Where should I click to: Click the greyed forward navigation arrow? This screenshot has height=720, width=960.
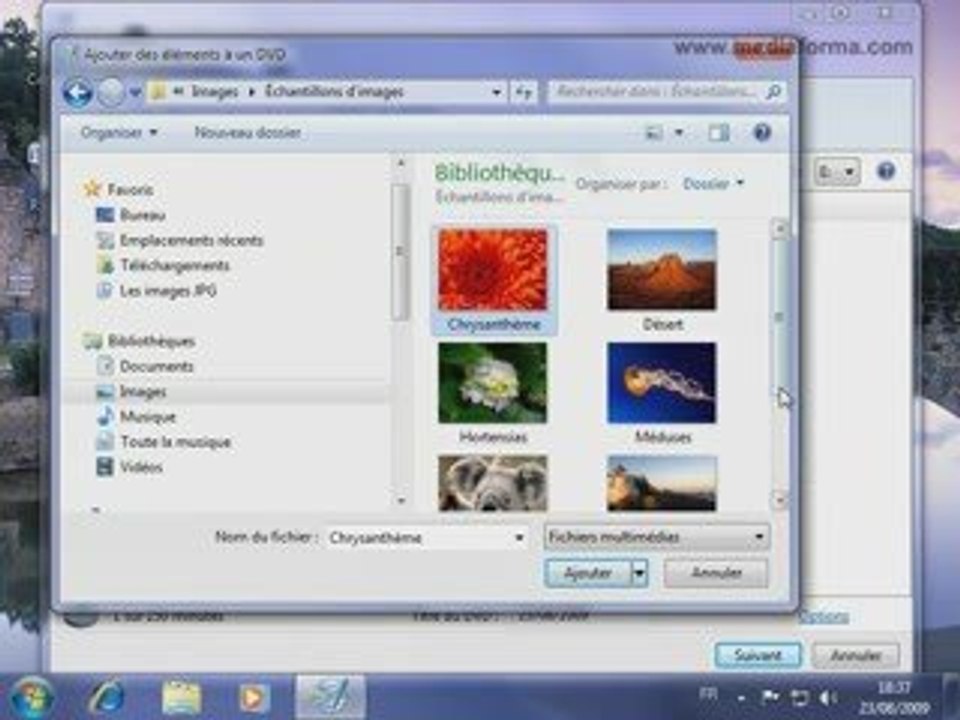click(111, 93)
